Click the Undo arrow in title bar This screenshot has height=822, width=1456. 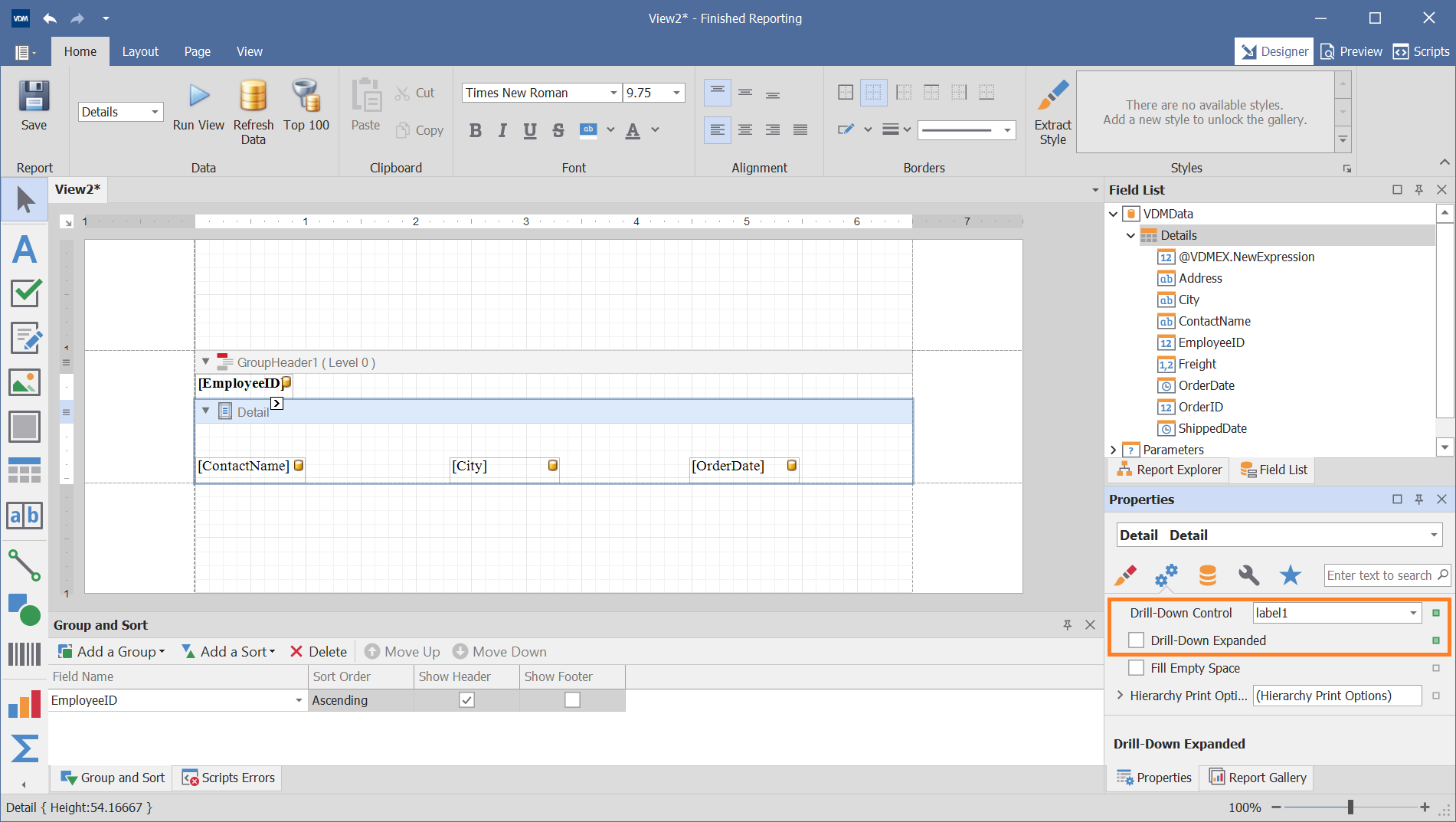50,18
